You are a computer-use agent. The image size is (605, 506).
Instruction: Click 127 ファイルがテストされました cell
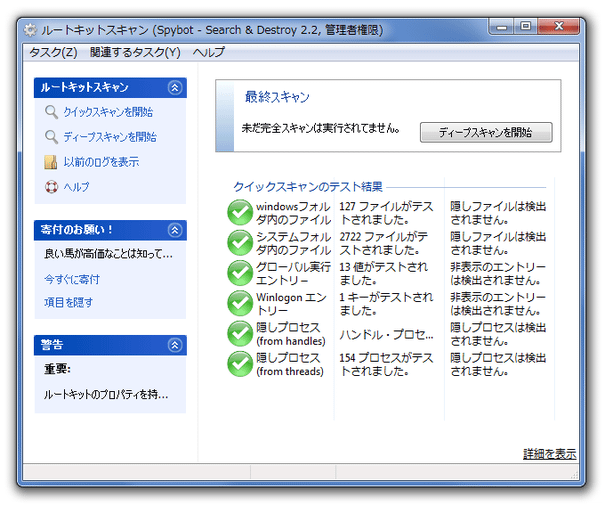[386, 213]
